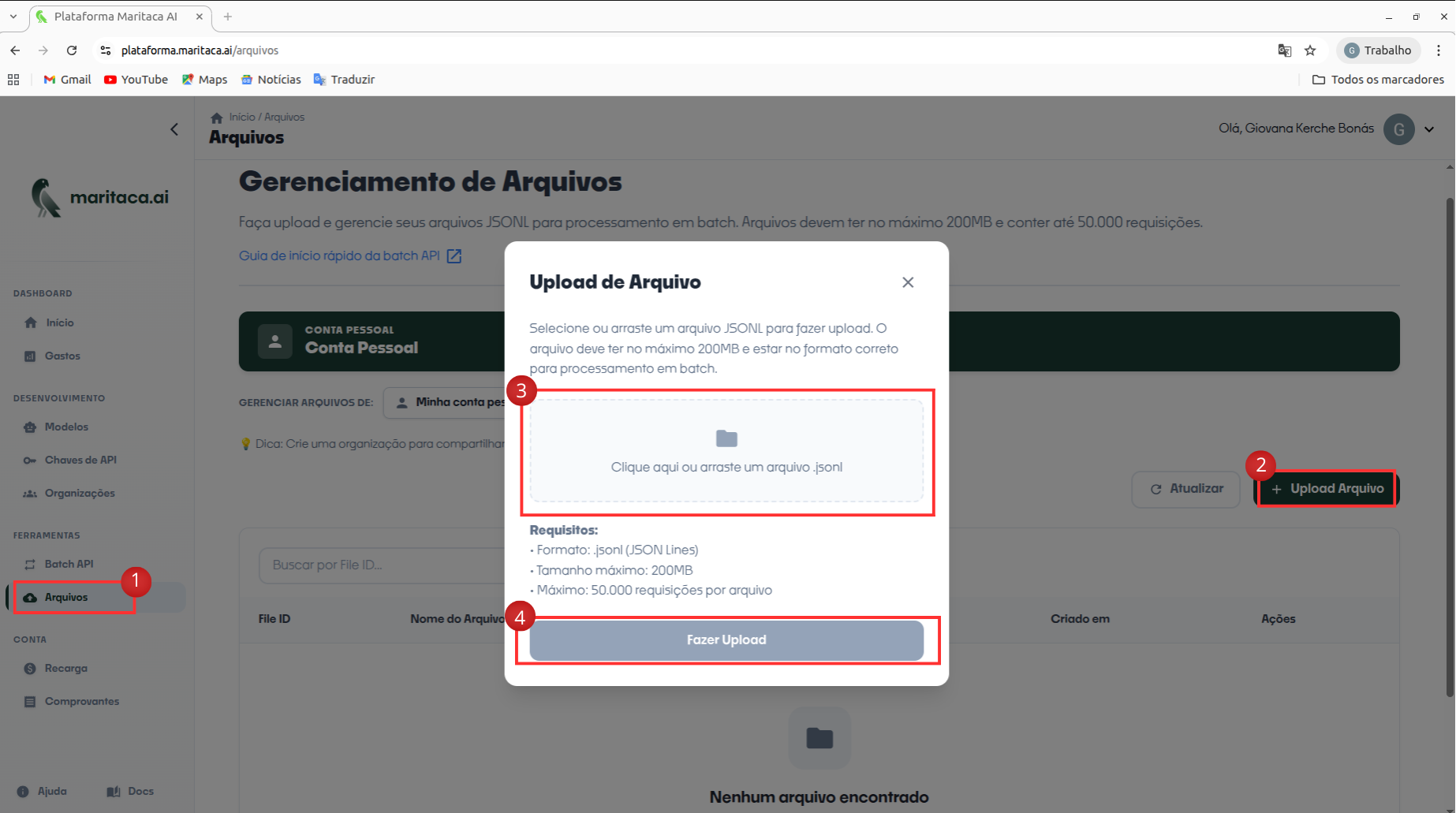
Task: Open Minha conta pessoal account selector
Action: pyautogui.click(x=446, y=402)
